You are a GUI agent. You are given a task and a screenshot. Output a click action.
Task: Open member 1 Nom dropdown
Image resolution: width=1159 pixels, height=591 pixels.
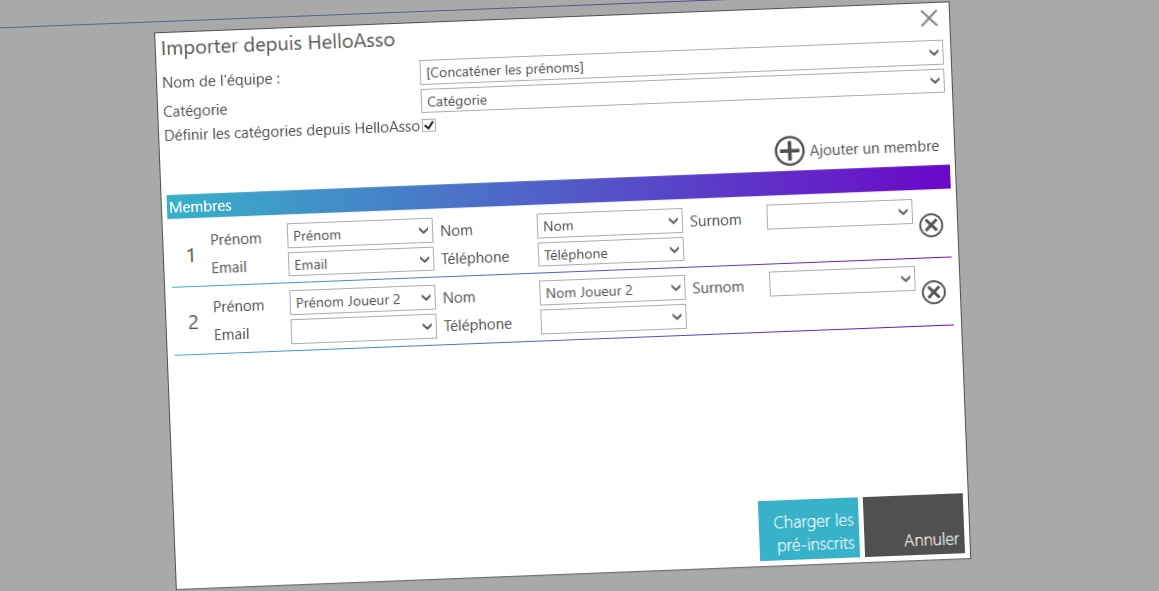(609, 225)
